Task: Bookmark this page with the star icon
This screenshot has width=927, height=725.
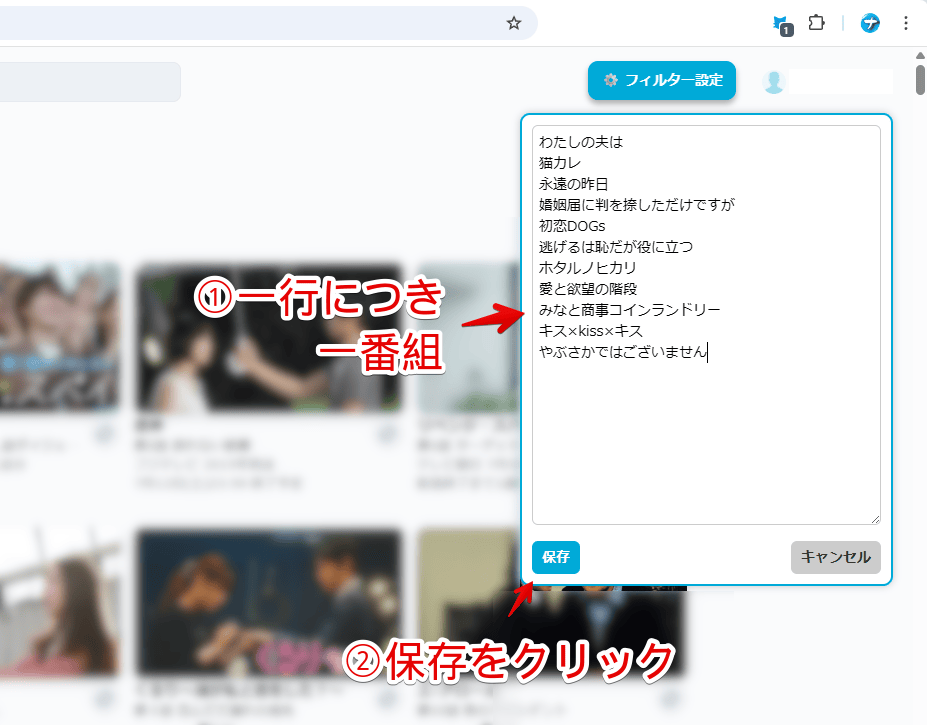Action: pos(514,23)
